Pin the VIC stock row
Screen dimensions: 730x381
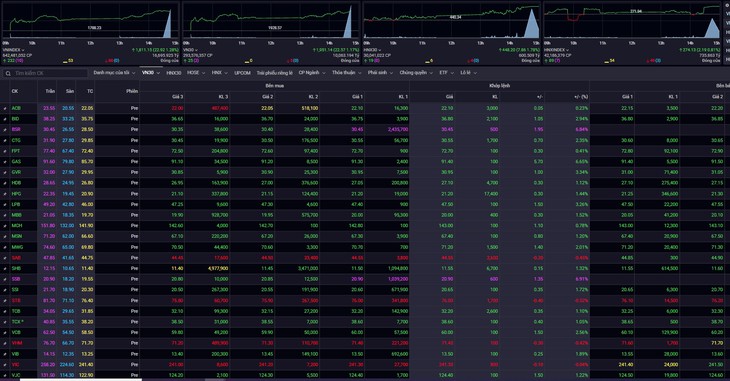[5, 365]
